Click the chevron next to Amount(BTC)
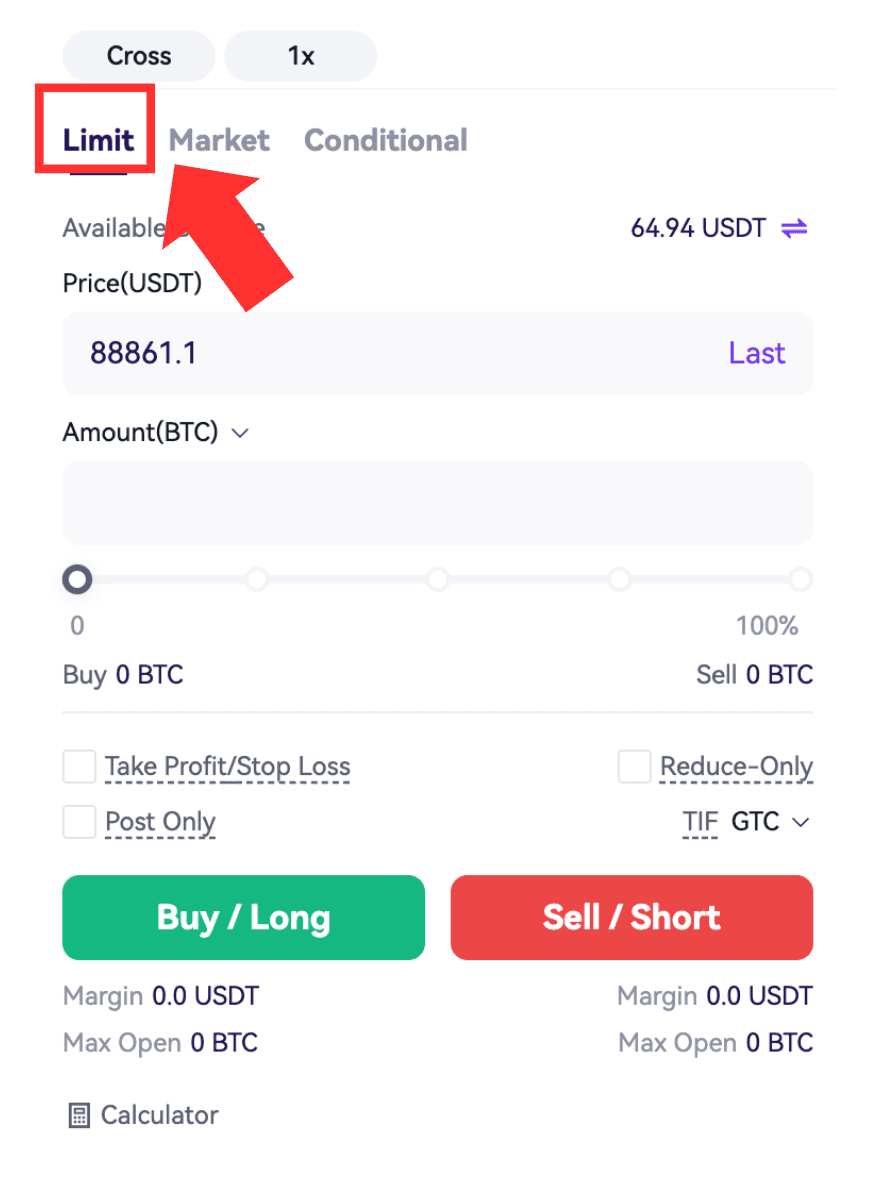The height and width of the screenshot is (1188, 890). (240, 433)
